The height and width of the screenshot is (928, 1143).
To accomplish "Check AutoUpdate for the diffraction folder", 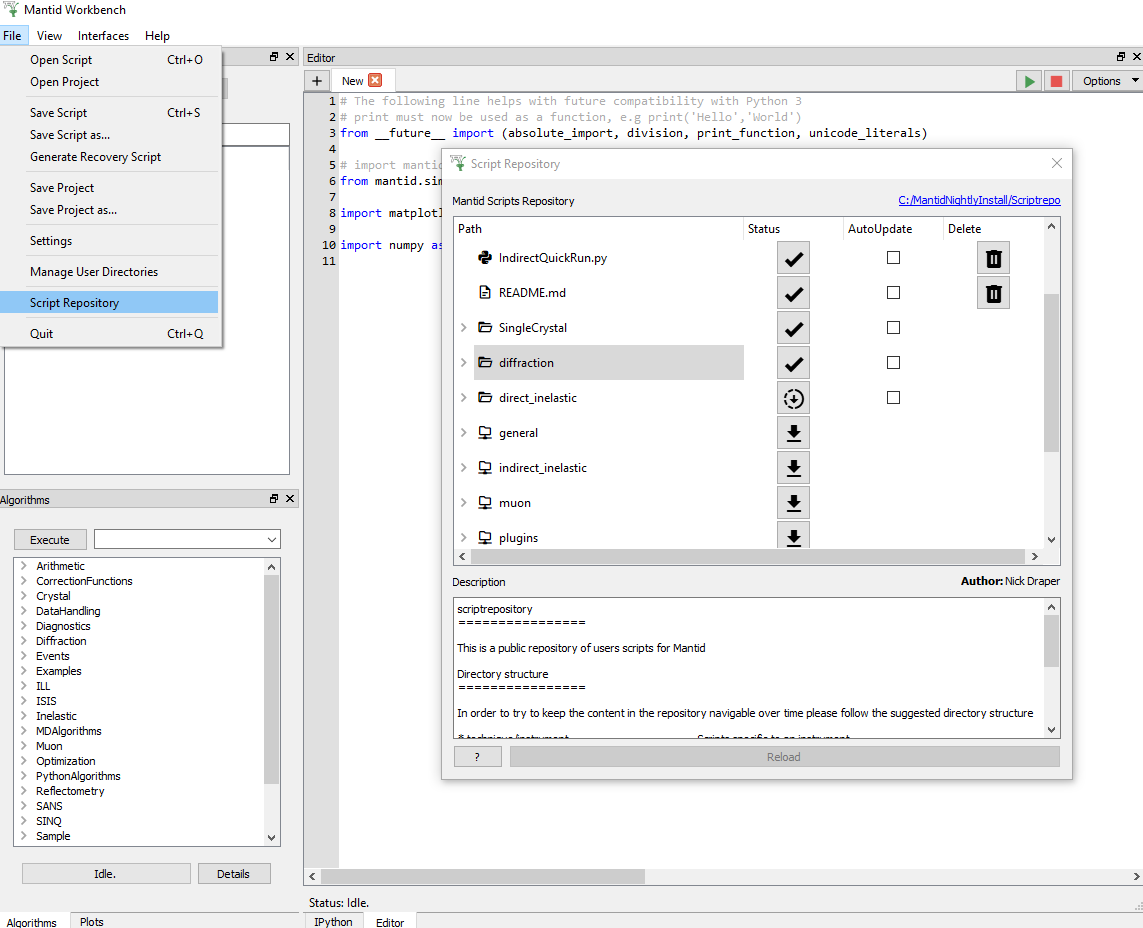I will tap(893, 363).
